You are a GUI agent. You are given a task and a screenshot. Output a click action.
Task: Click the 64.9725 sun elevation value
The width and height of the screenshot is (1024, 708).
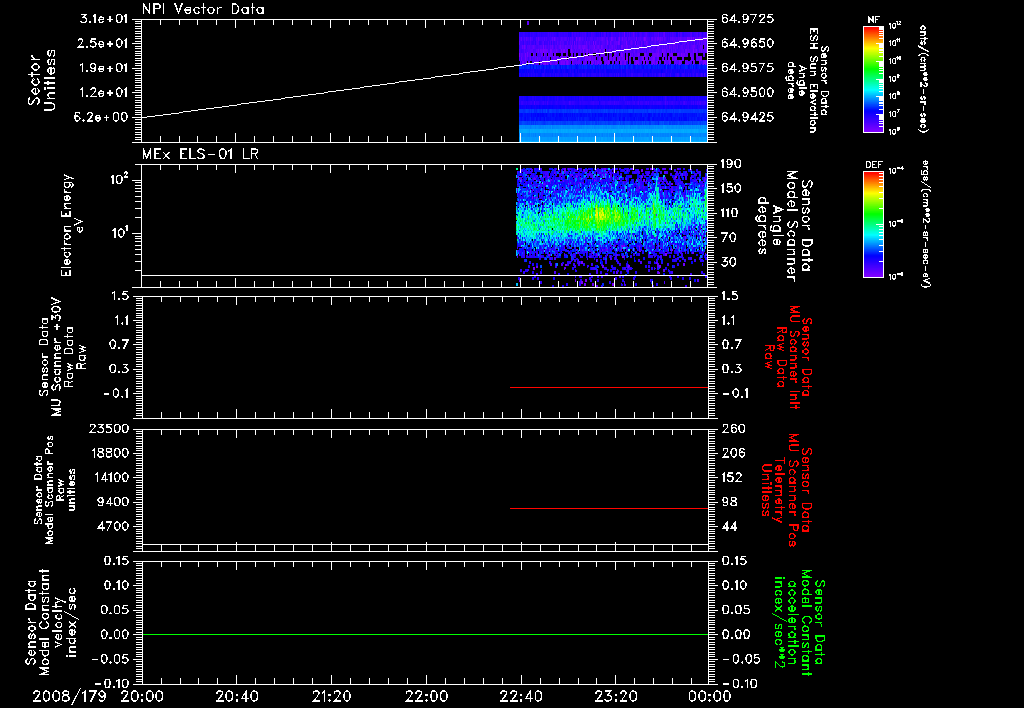point(748,19)
